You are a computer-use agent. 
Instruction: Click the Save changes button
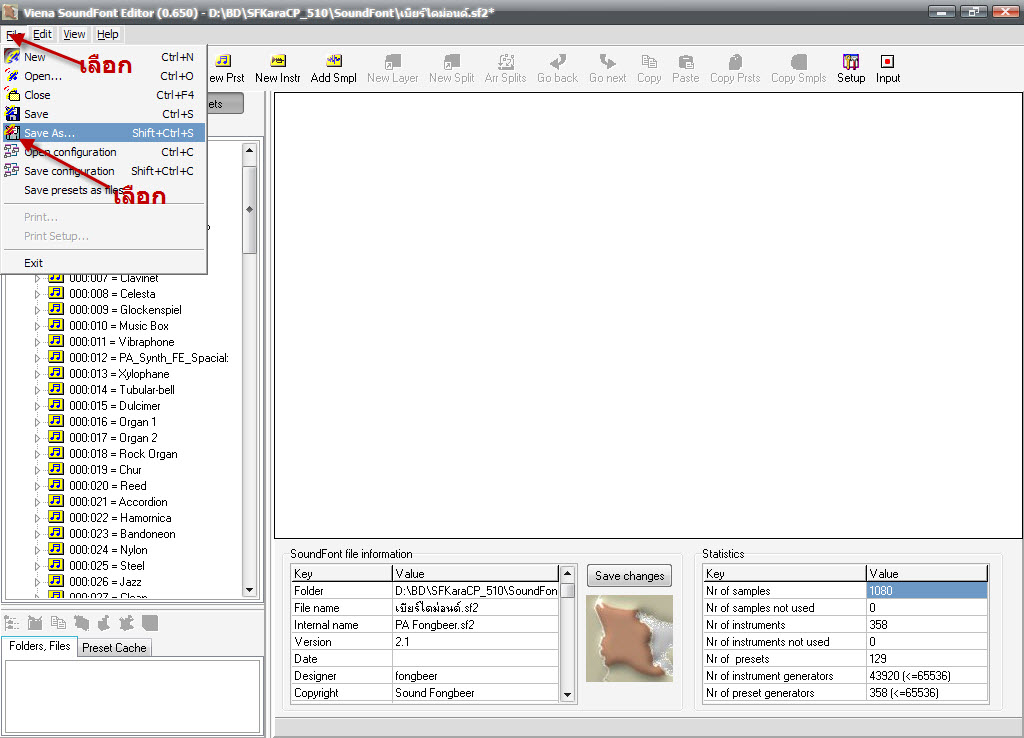pos(630,575)
